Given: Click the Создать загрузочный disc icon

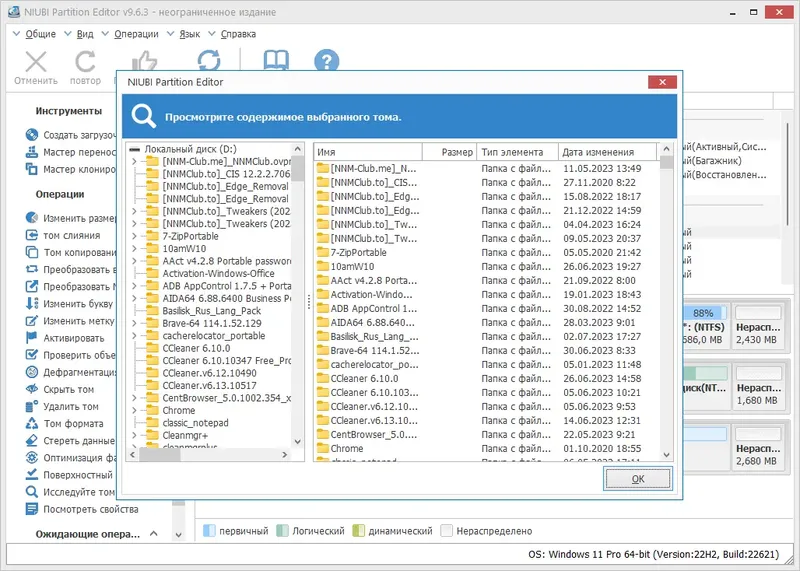Looking at the screenshot, I should (x=32, y=135).
